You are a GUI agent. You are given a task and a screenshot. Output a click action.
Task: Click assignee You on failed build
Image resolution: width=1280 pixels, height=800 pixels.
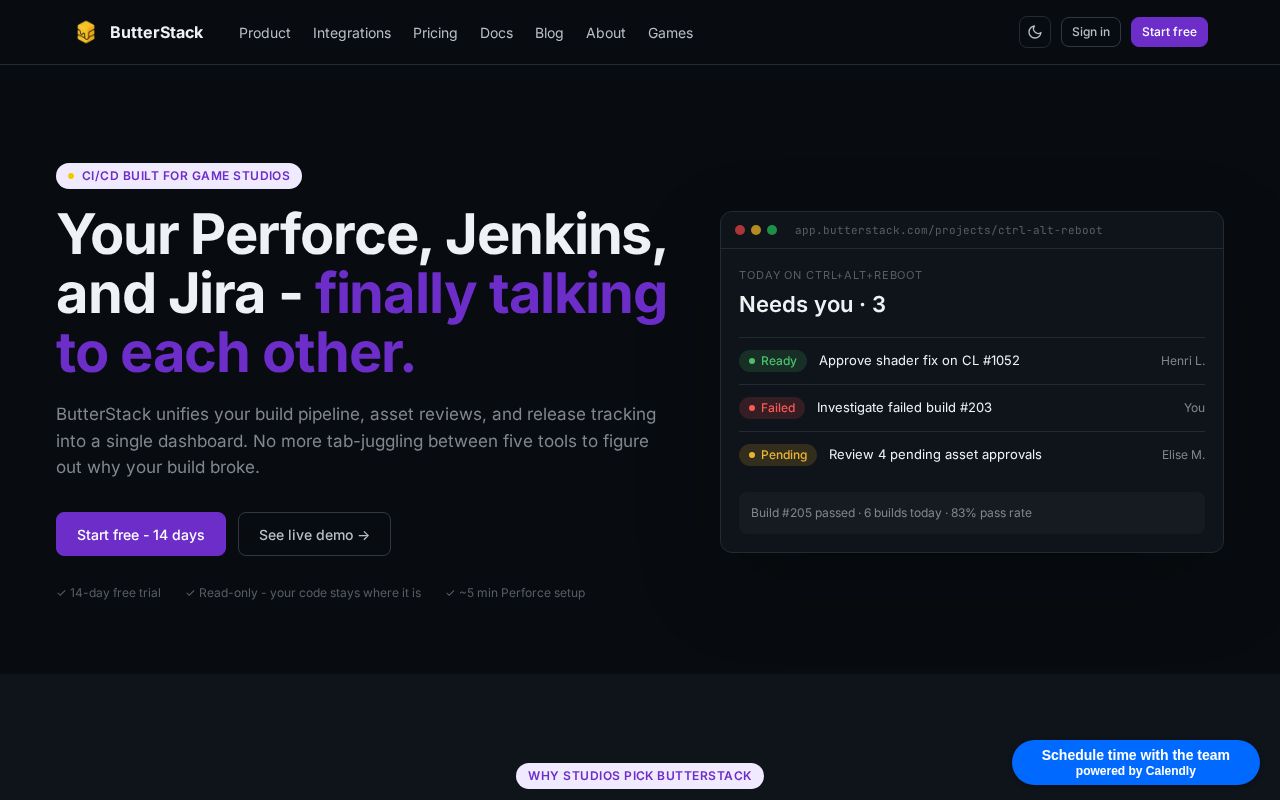(x=1194, y=408)
